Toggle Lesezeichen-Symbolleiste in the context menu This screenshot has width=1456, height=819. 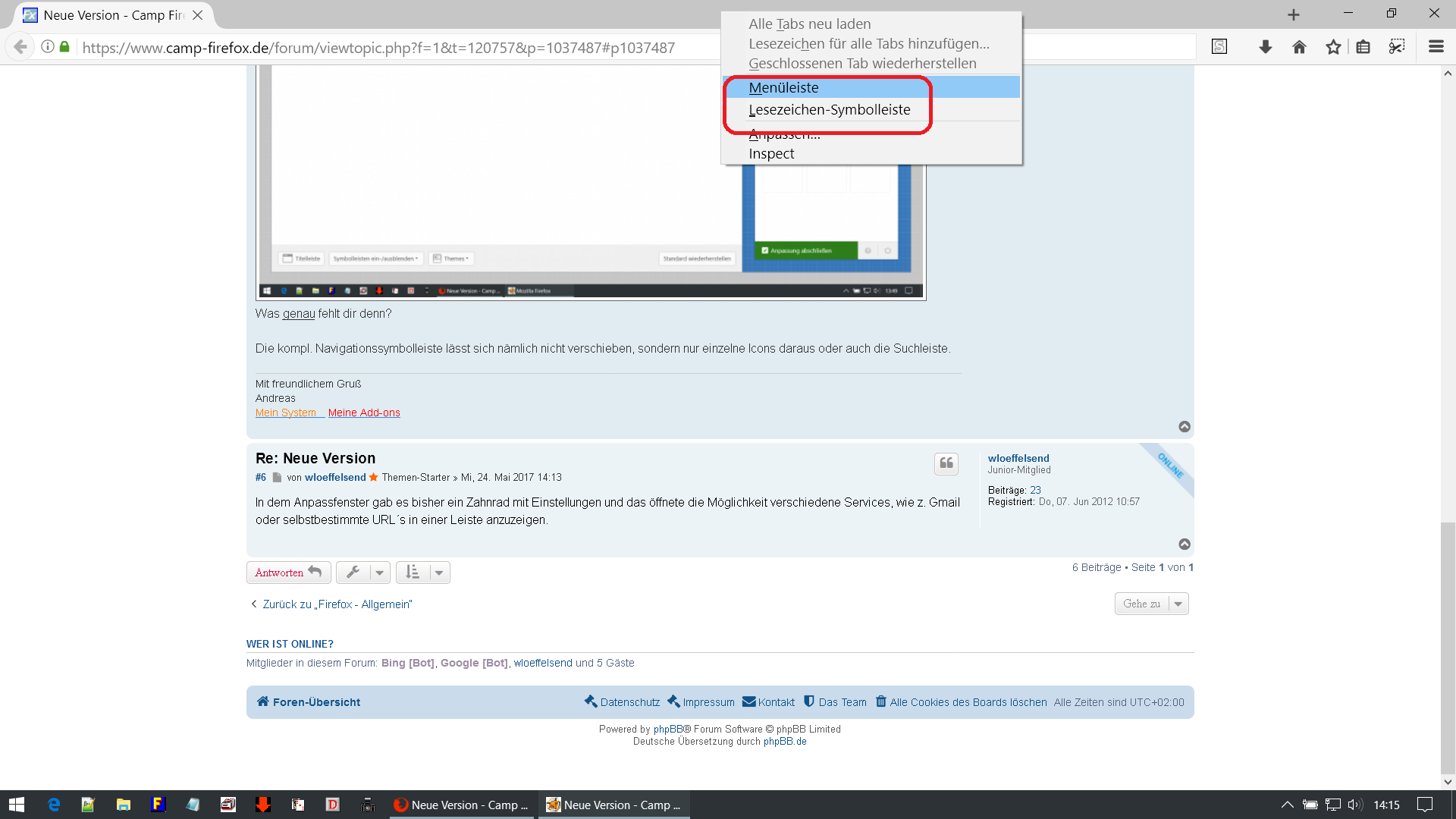(x=830, y=110)
